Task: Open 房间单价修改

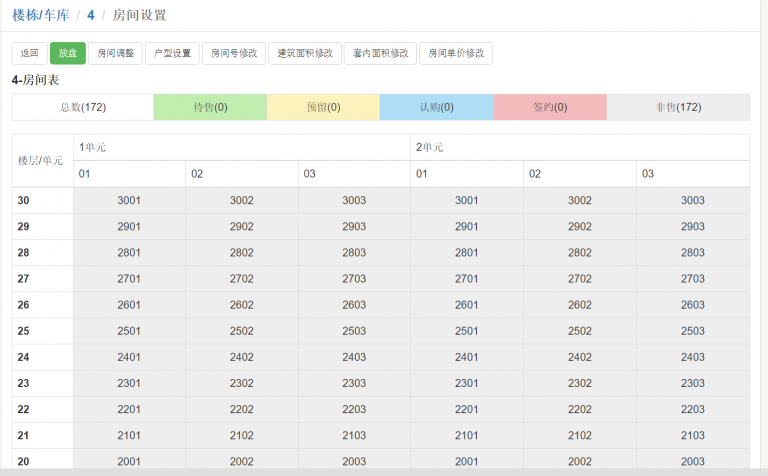Action: pyautogui.click(x=455, y=54)
